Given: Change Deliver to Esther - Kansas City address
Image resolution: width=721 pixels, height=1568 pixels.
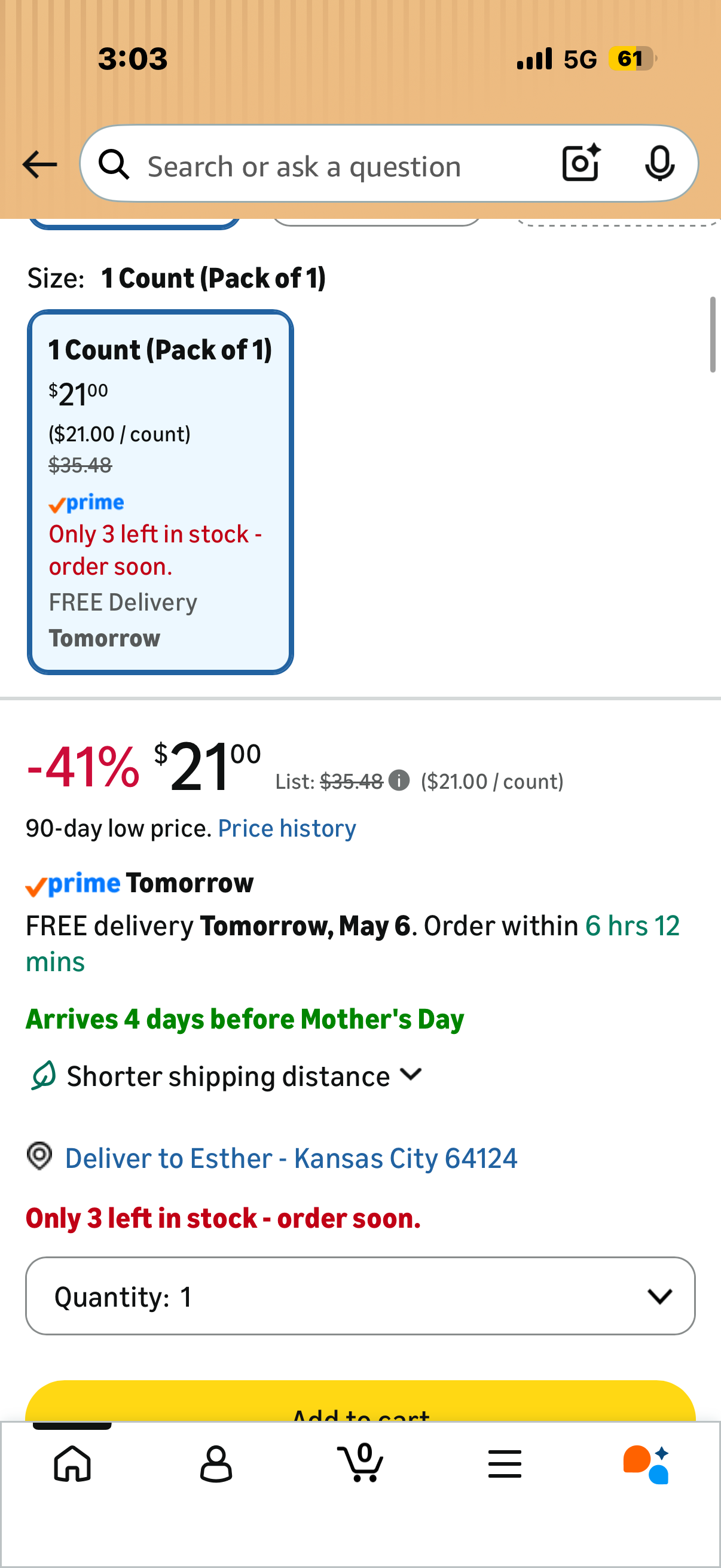Looking at the screenshot, I should [291, 1158].
